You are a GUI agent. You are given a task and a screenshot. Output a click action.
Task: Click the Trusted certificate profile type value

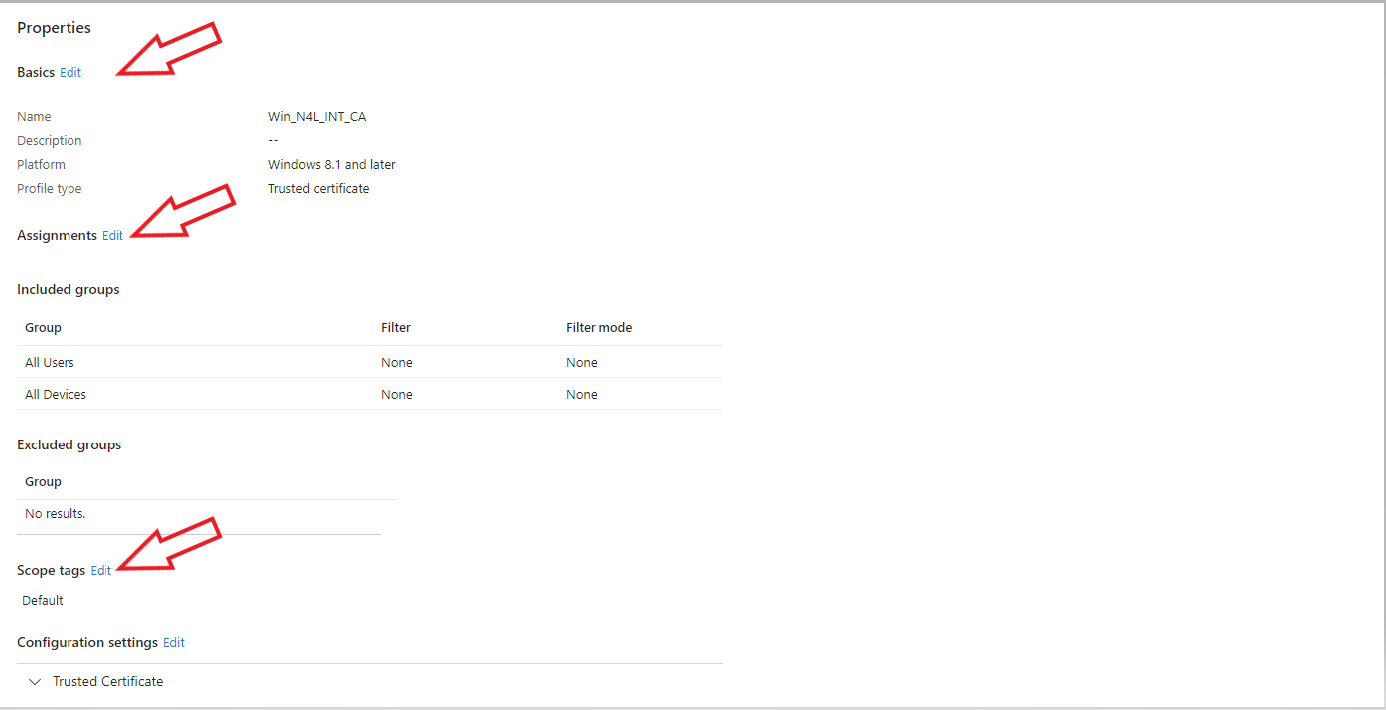coord(318,188)
